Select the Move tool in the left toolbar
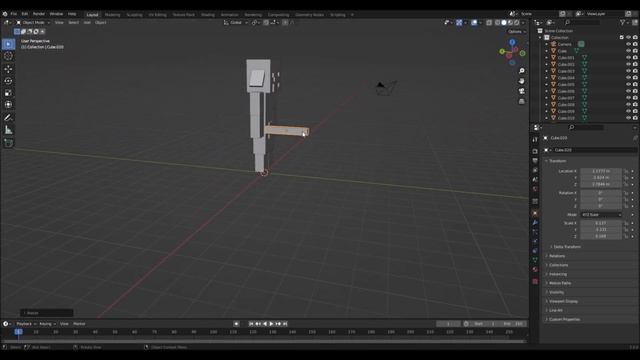 click(8, 69)
